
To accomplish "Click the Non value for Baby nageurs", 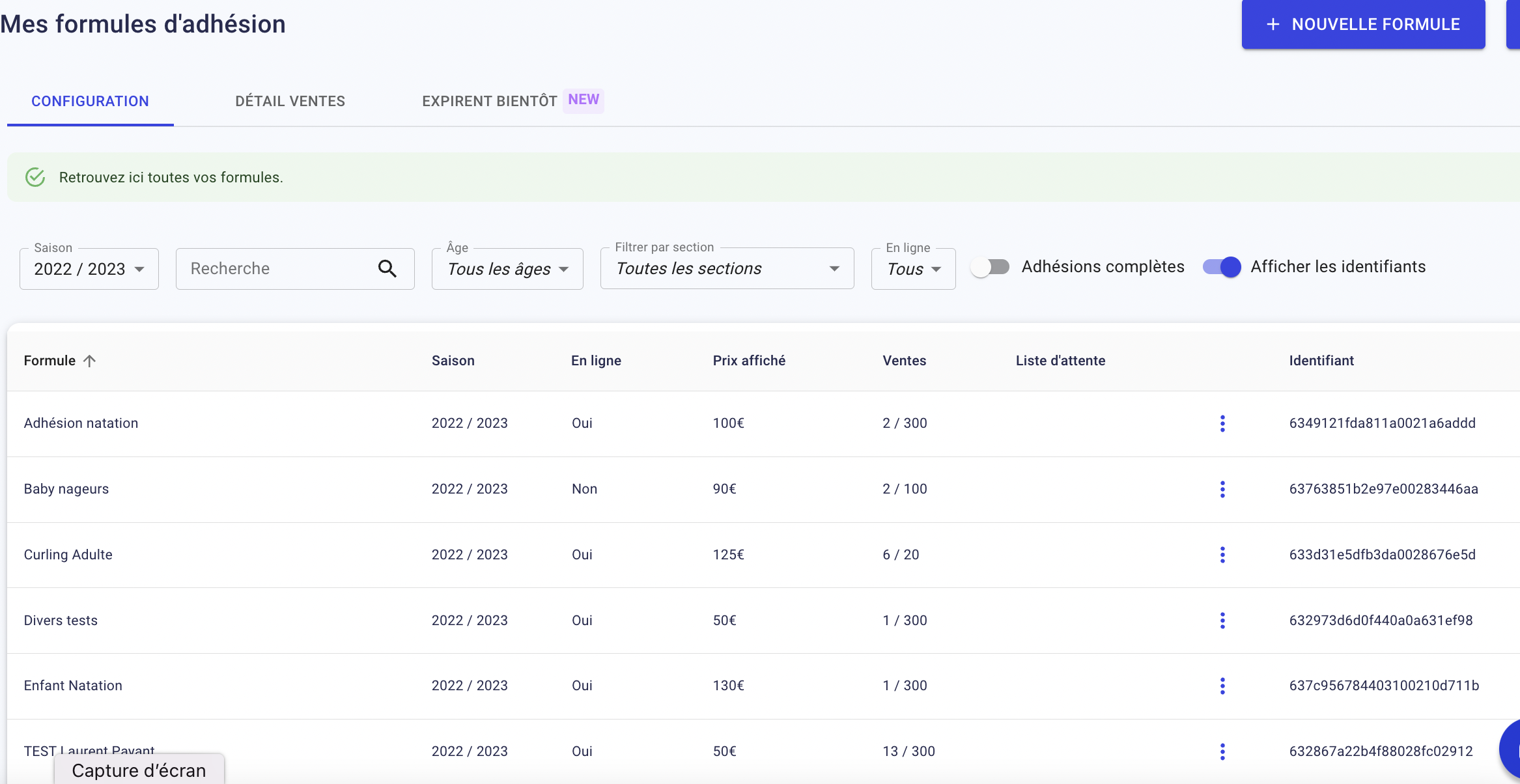I will [585, 489].
